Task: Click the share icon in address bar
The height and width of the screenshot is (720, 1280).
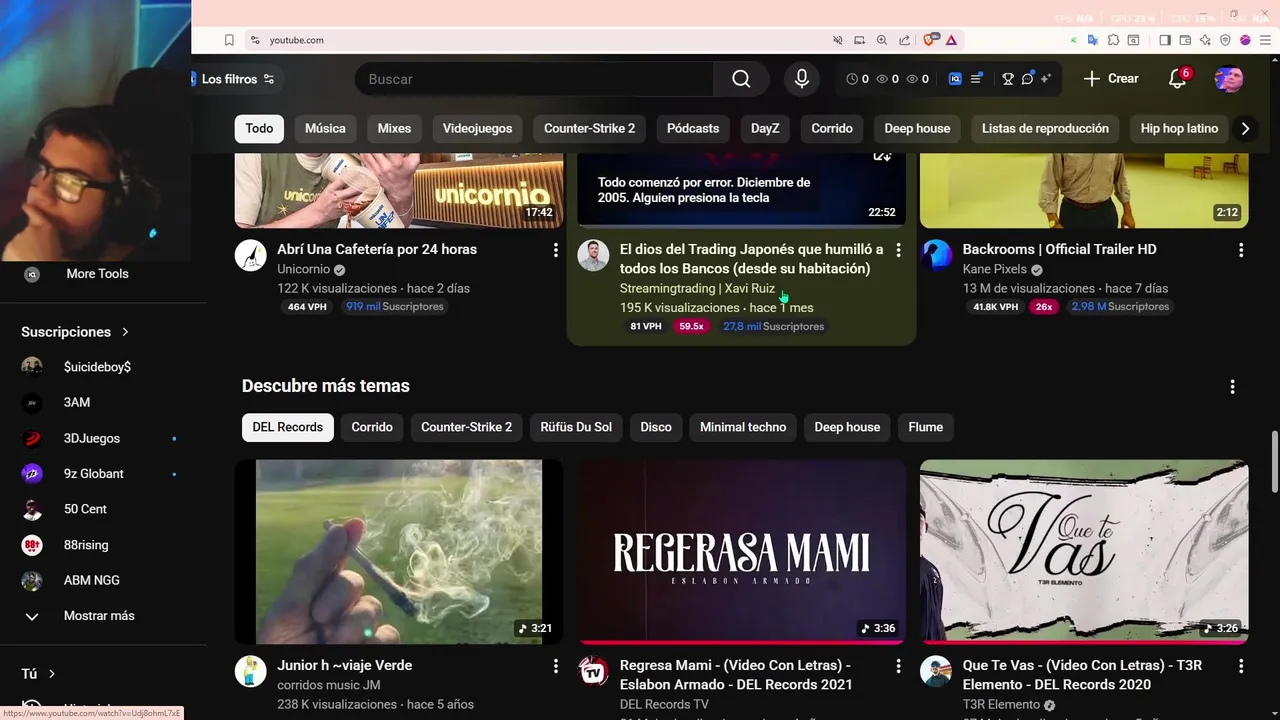Action: tap(904, 40)
